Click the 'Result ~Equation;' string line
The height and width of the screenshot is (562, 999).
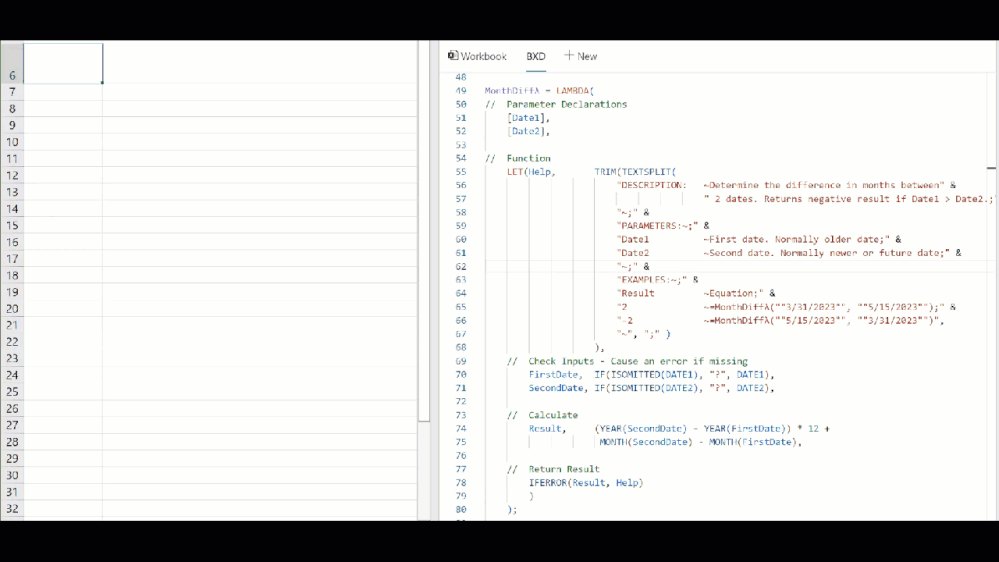pos(696,293)
